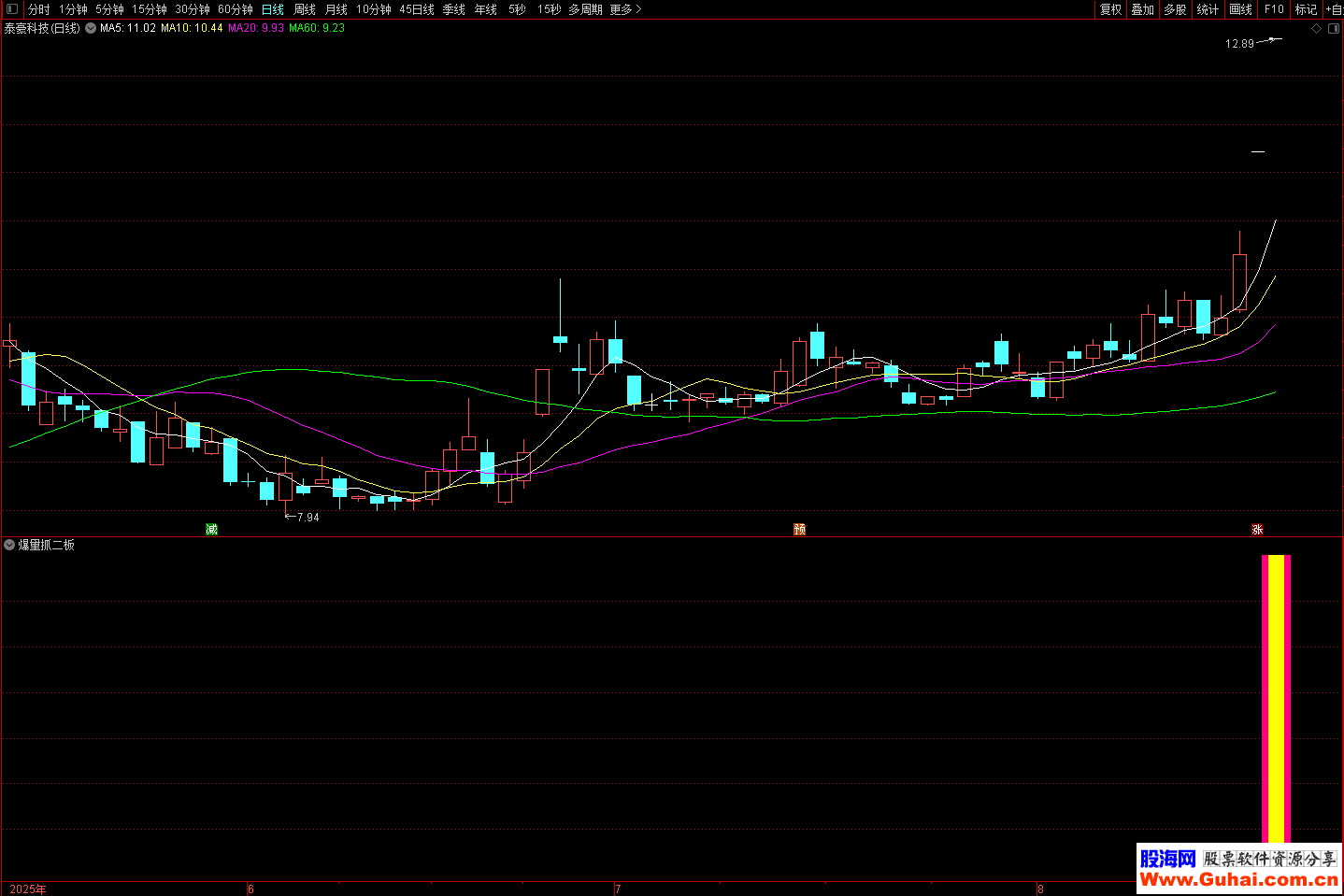Viewport: 1344px width, 896px height.
Task: Select the 1分钟 period tab
Action: coord(73,9)
